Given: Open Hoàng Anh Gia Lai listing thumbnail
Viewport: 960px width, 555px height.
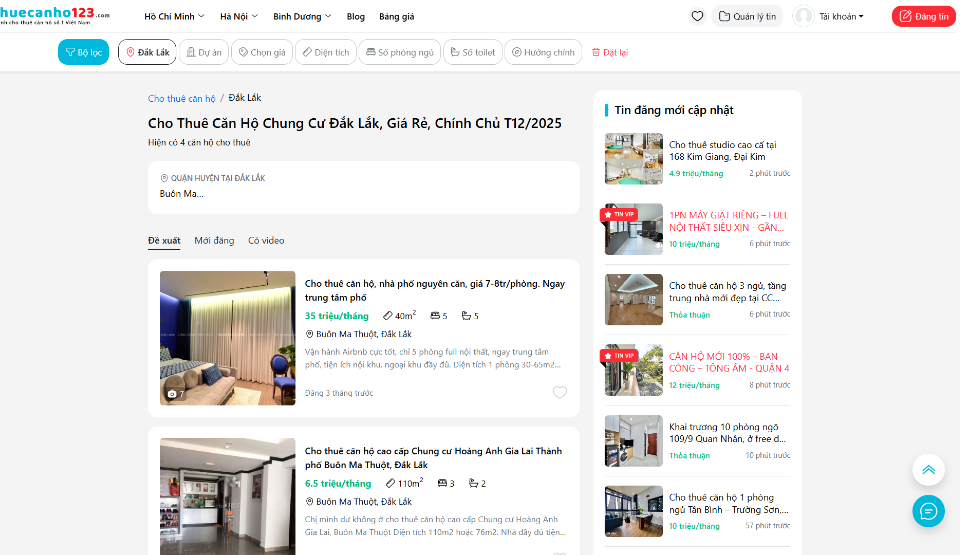Looking at the screenshot, I should click(x=228, y=496).
